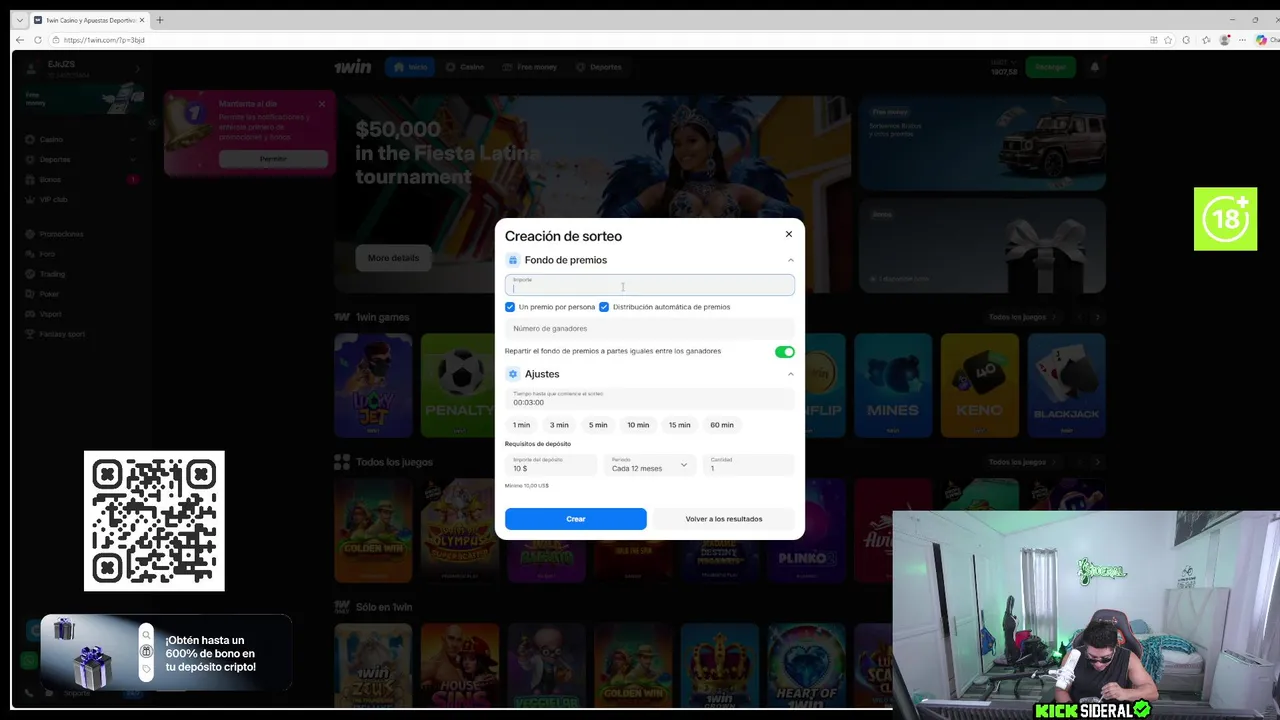This screenshot has height=720, width=1280.
Task: Dismiss the Mantente al día notification card
Action: click(322, 104)
